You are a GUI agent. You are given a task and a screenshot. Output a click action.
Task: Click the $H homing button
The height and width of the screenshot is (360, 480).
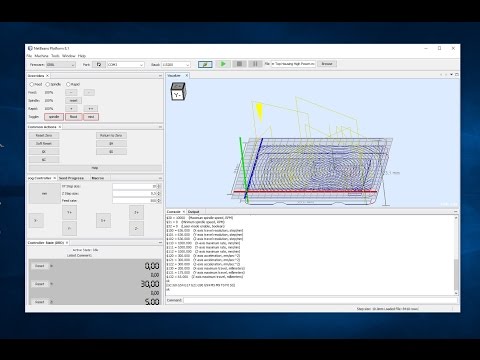point(111,143)
